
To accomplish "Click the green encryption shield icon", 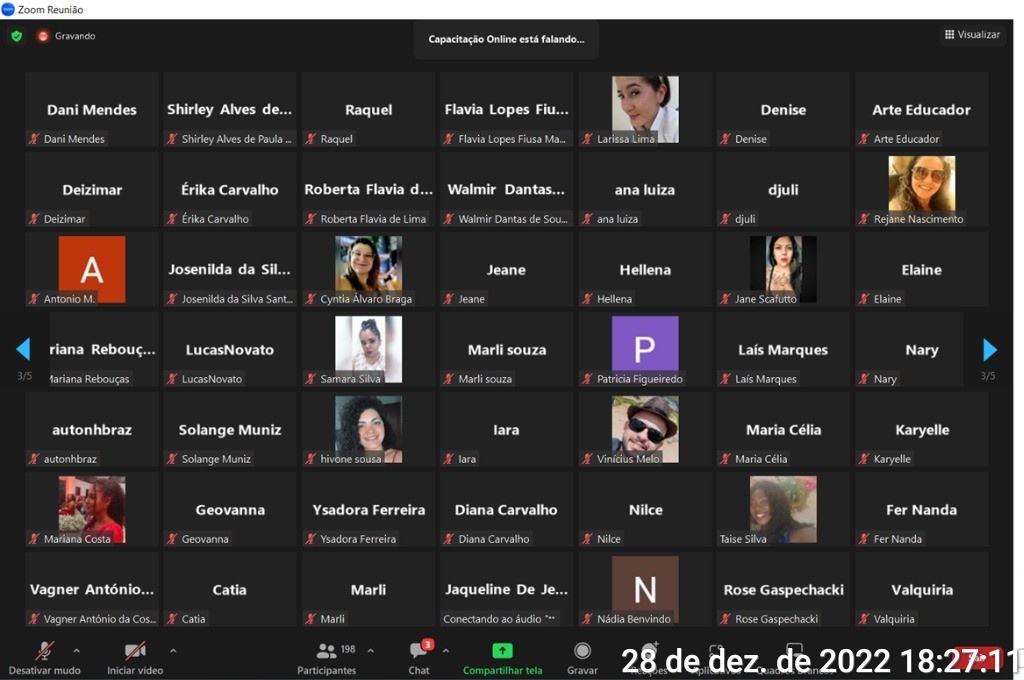I will coord(16,36).
